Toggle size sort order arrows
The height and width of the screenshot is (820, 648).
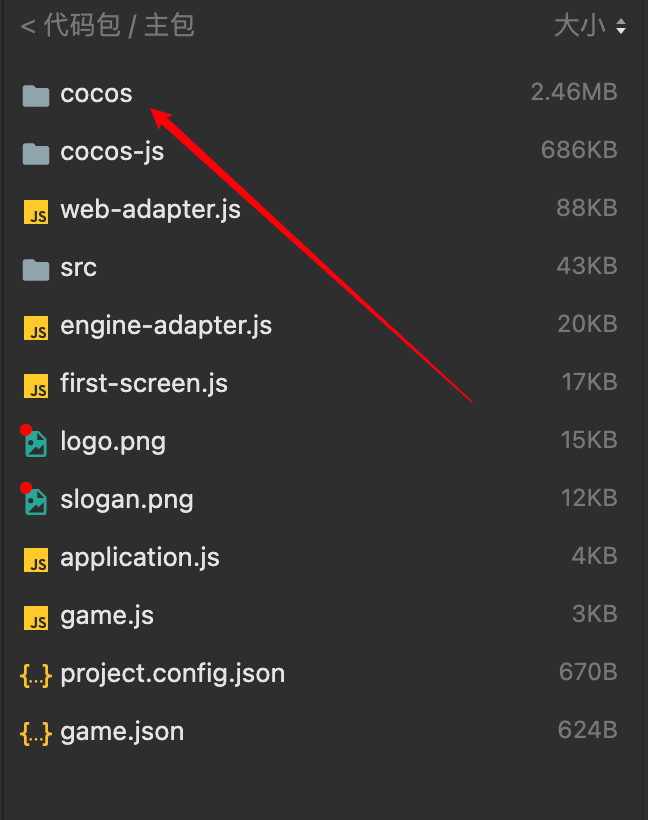(x=621, y=27)
